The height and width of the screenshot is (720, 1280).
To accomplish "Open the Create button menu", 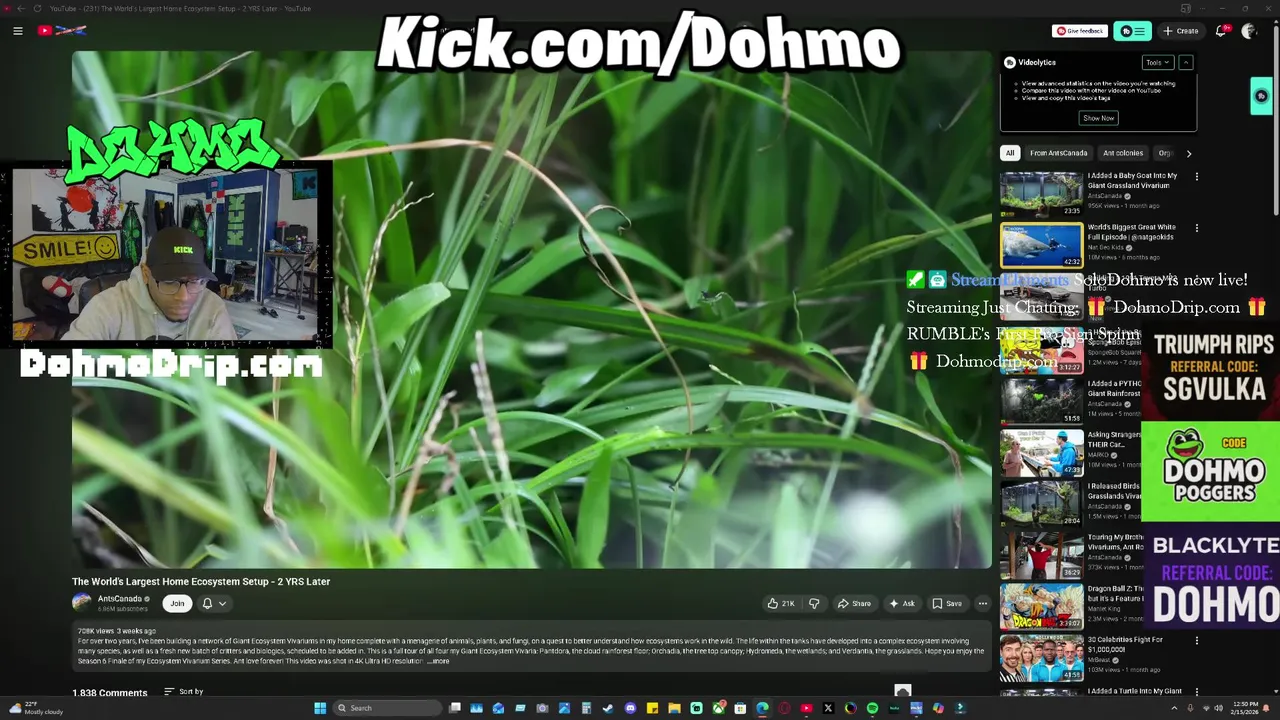I will pos(1181,31).
